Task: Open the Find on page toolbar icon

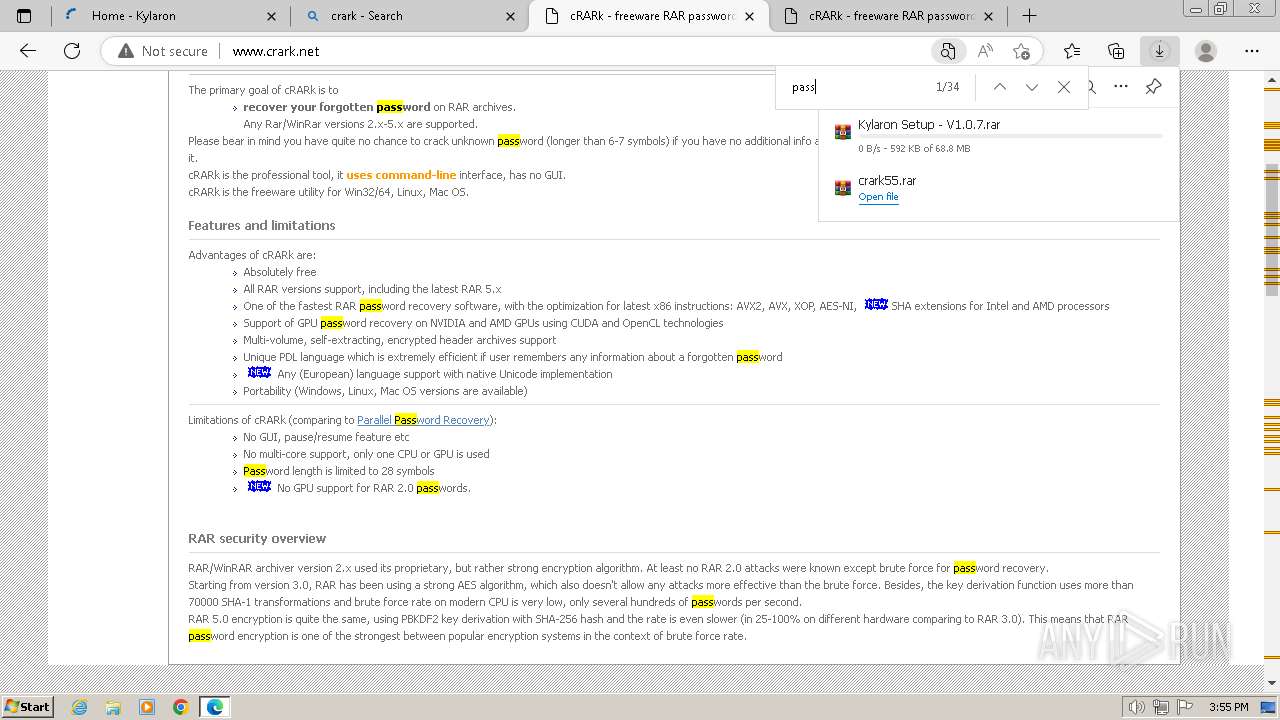Action: point(947,51)
